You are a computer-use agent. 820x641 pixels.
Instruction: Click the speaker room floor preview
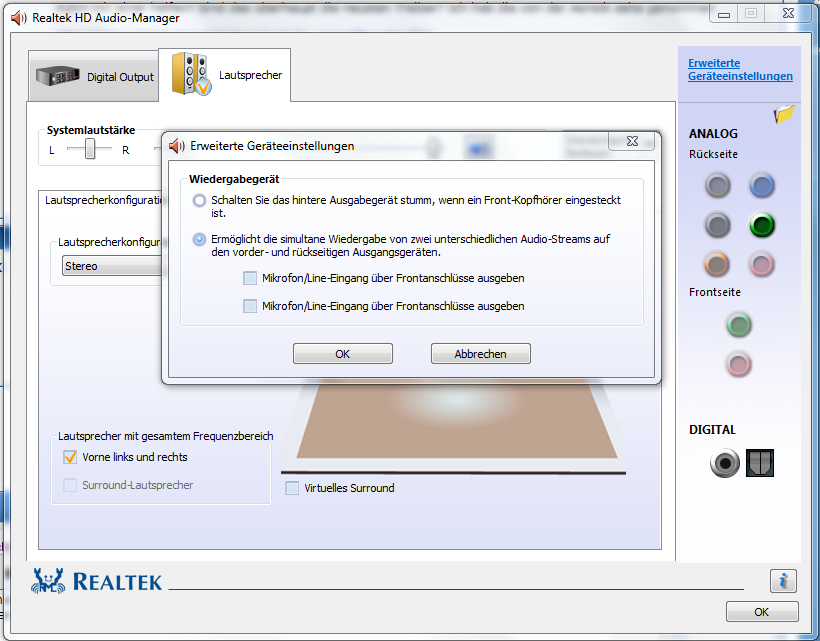(x=457, y=419)
